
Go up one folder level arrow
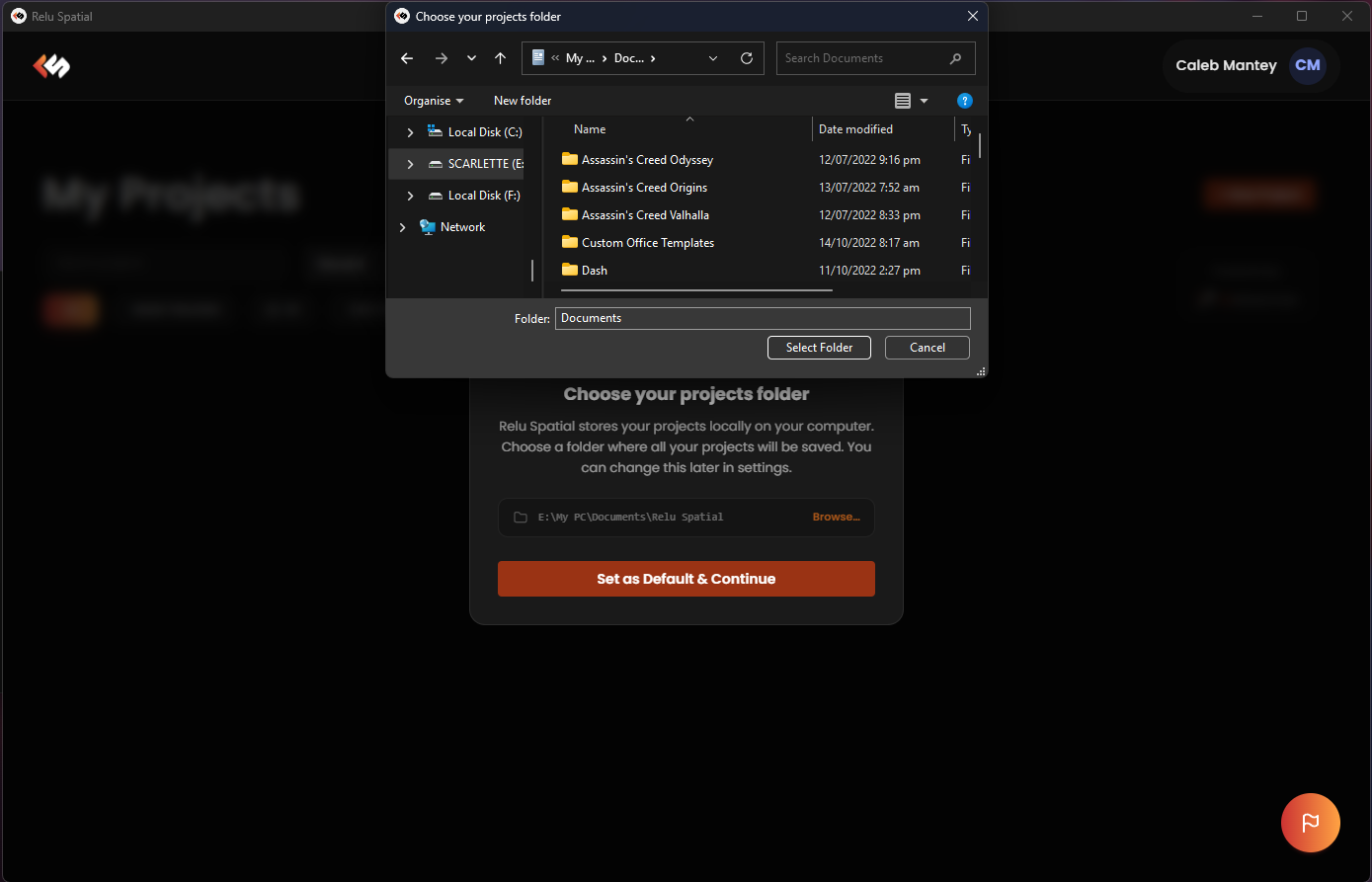[501, 58]
